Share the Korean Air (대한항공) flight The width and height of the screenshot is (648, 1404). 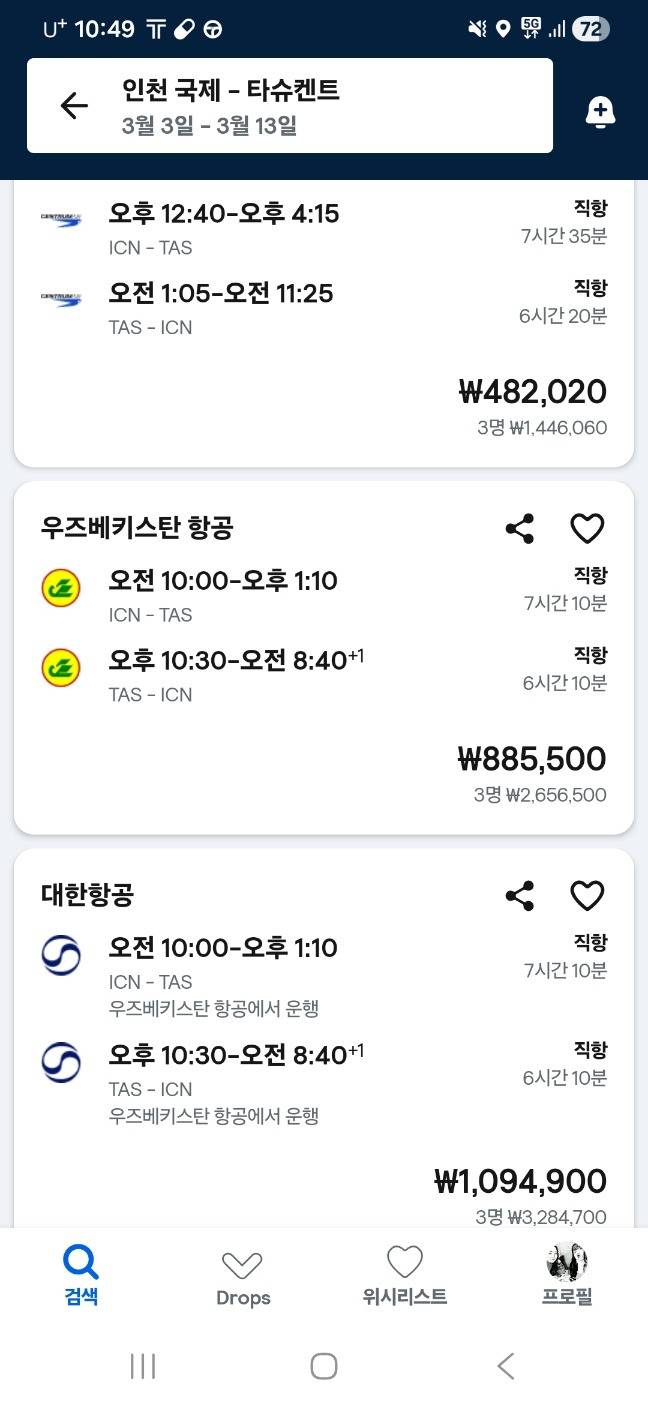click(x=519, y=896)
